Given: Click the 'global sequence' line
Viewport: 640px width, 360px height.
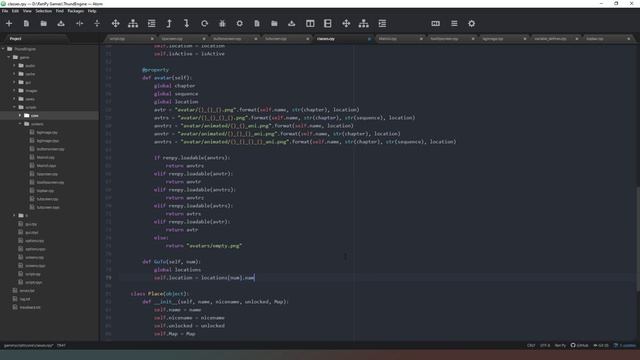Looking at the screenshot, I should pos(176,94).
